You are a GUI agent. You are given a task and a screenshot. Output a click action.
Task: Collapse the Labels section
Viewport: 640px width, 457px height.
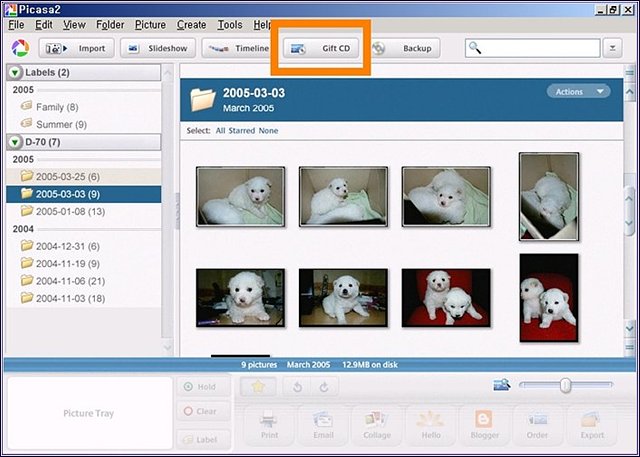[14, 72]
